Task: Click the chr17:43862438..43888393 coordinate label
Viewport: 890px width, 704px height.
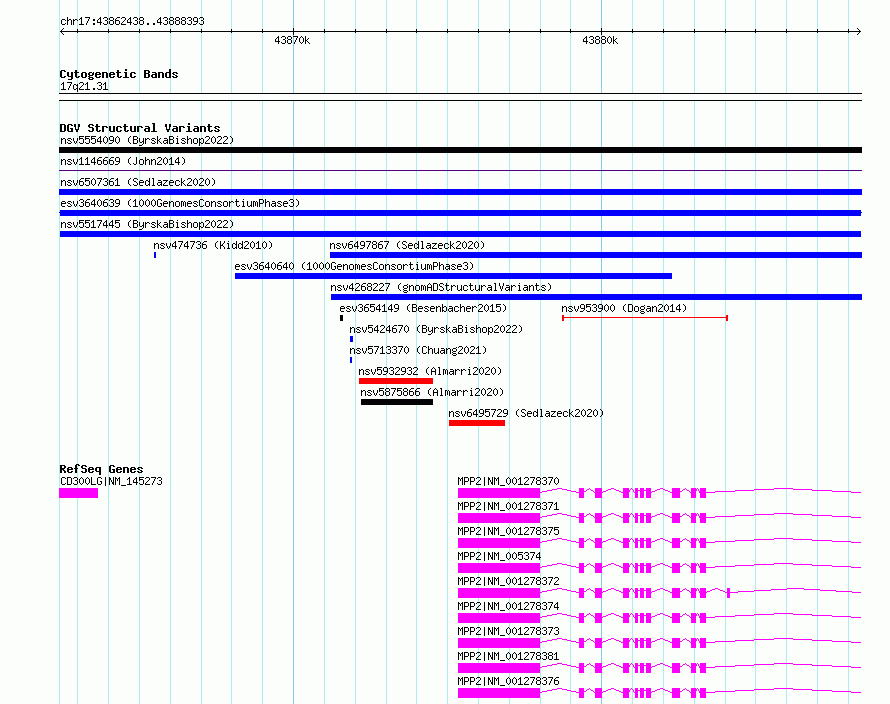Action: pyautogui.click(x=132, y=22)
